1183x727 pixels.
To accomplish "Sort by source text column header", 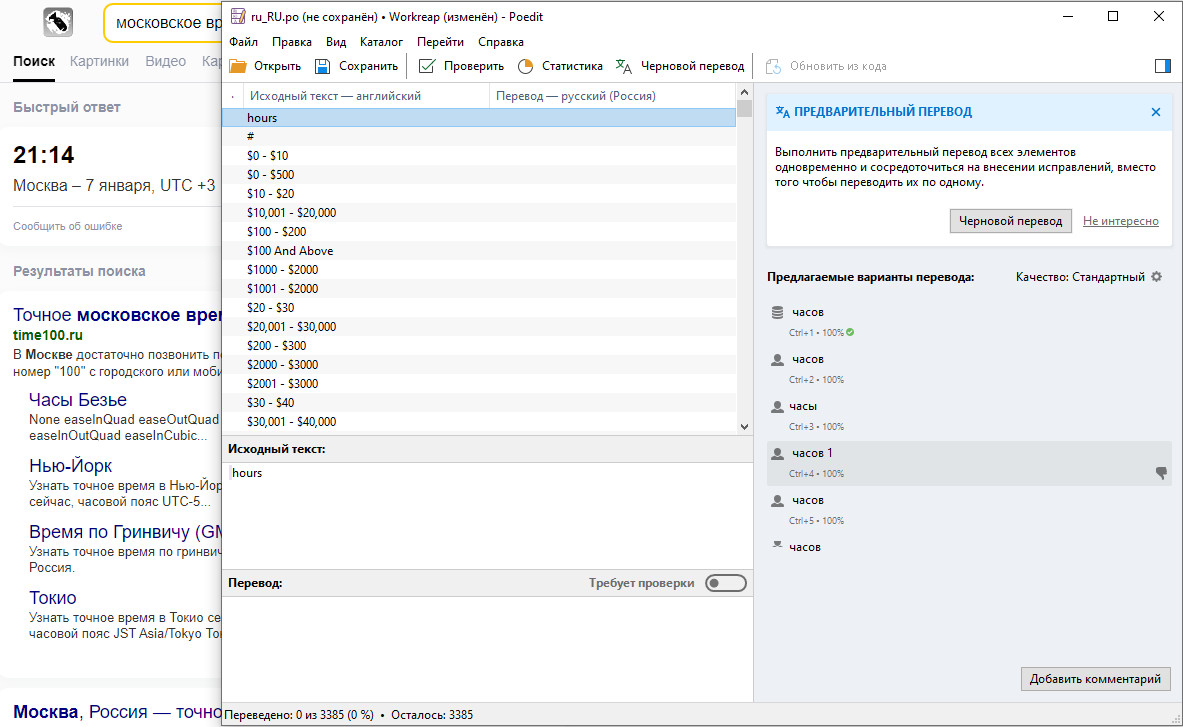I will click(335, 96).
